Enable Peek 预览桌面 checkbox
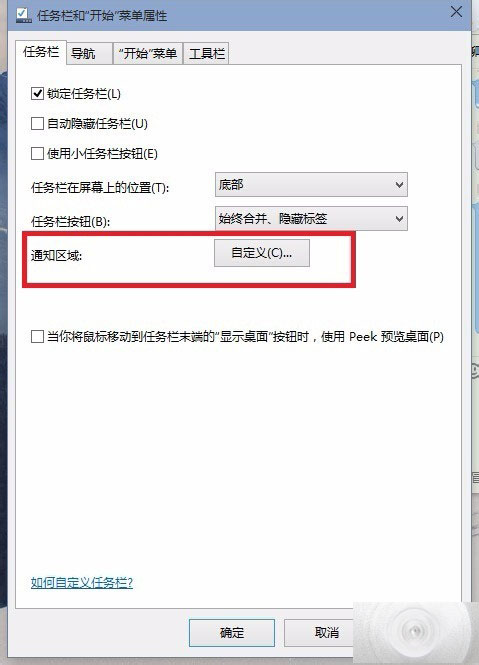The height and width of the screenshot is (665, 479). click(x=37, y=337)
